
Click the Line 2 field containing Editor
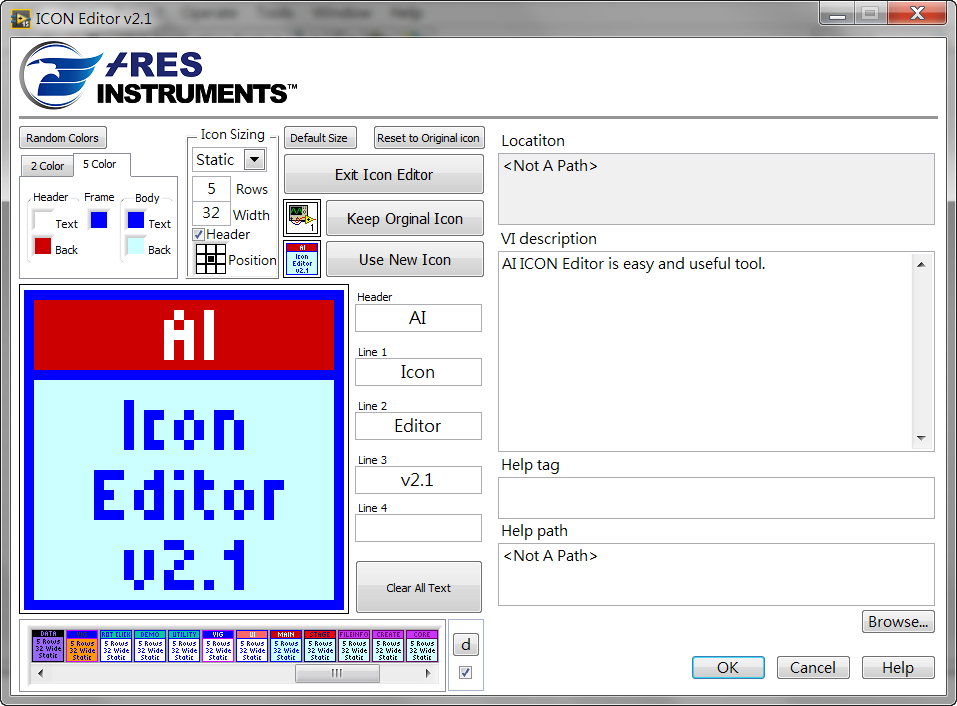pos(418,426)
